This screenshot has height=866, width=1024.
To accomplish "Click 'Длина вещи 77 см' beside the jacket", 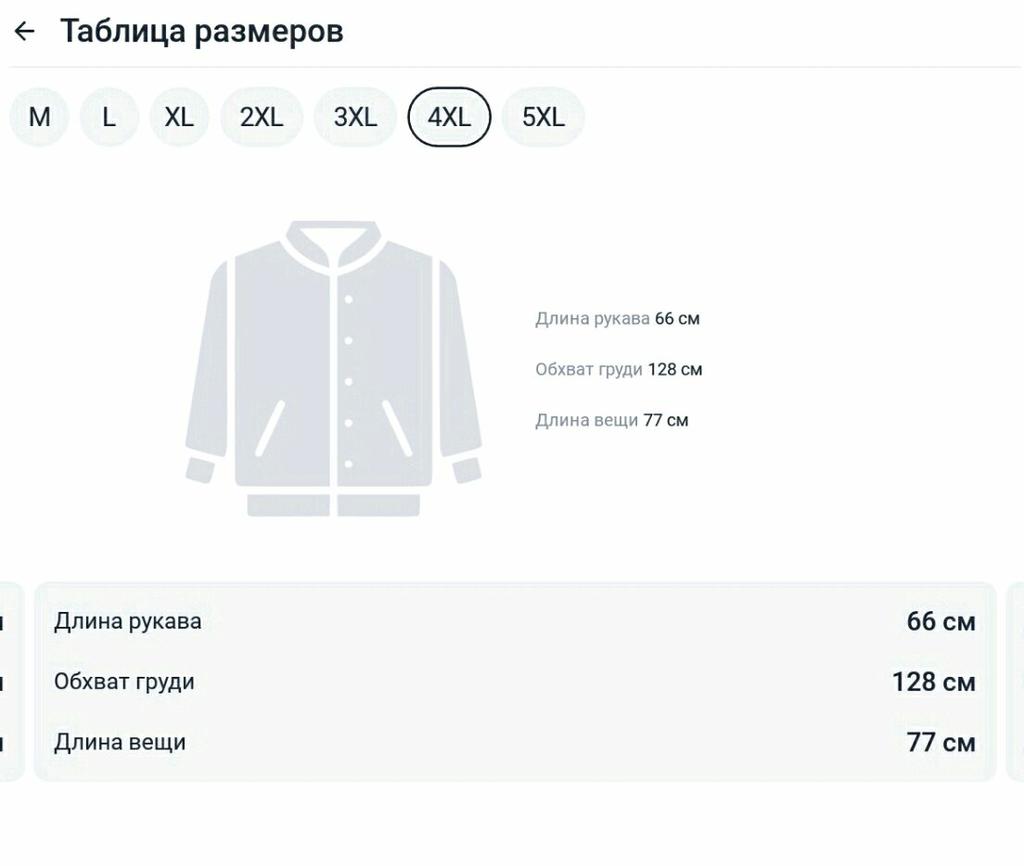I will (x=611, y=420).
